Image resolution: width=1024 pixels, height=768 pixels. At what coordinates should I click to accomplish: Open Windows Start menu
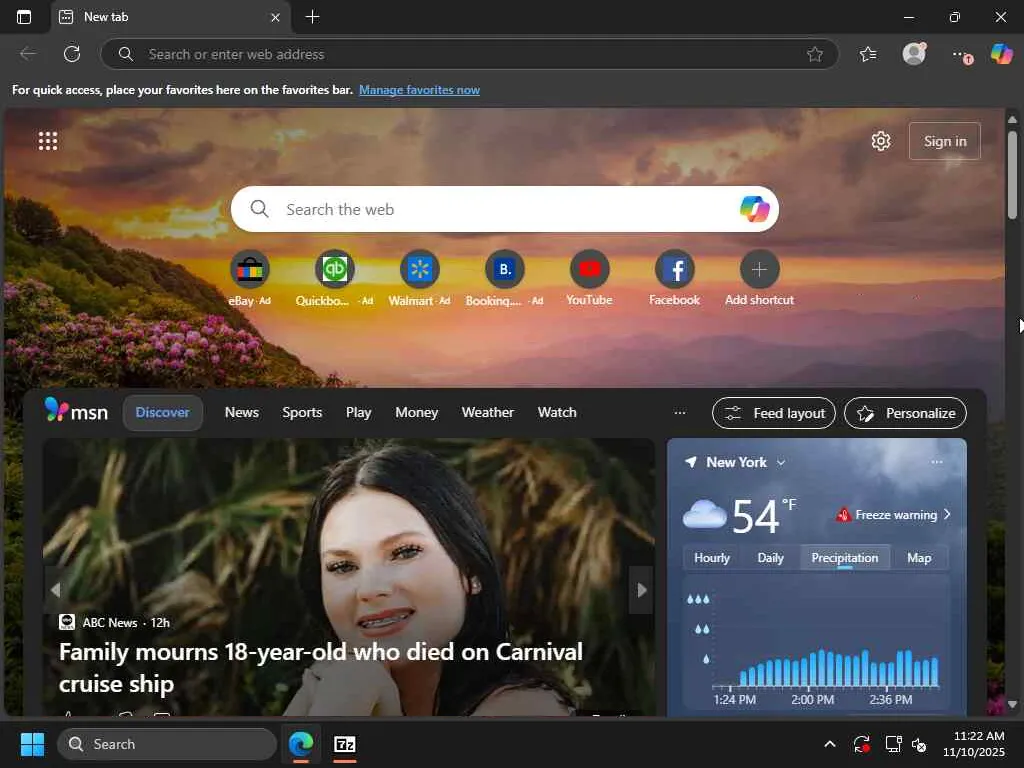click(32, 744)
